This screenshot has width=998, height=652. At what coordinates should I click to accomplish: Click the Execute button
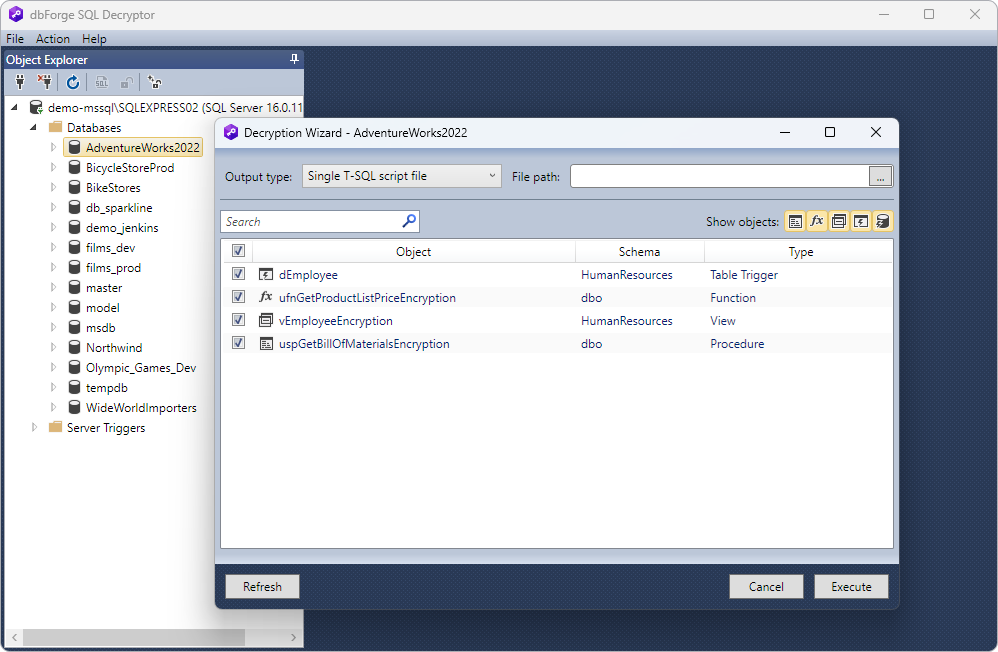(x=851, y=586)
